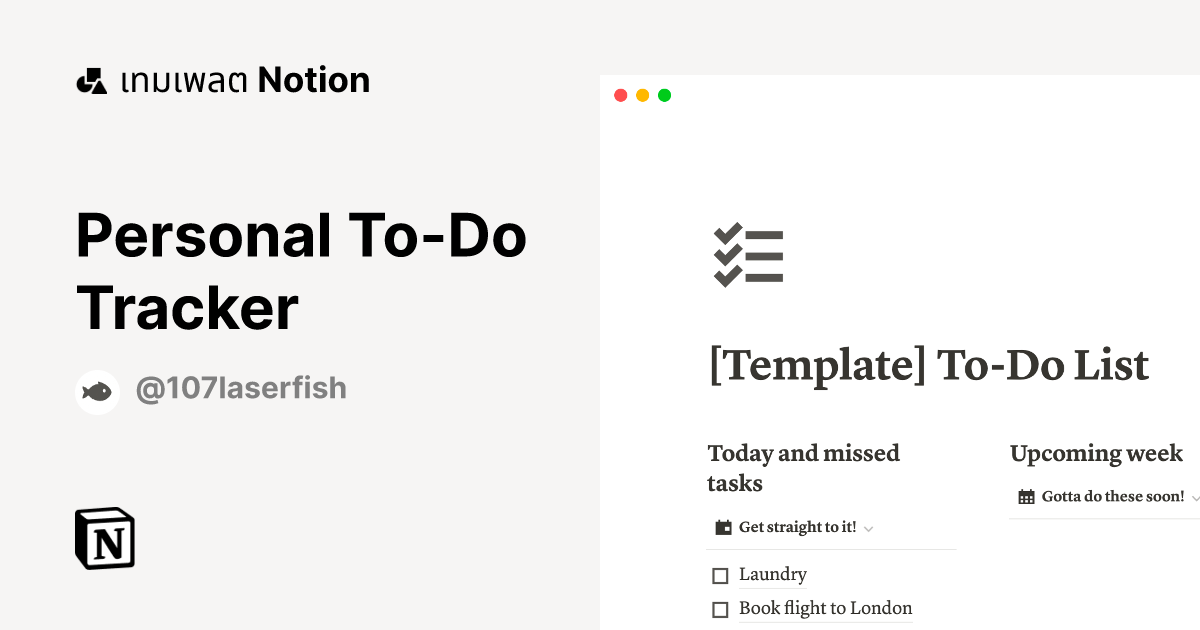The image size is (1200, 630).
Task: Click the 'Personal To-Do Tracker' title
Action: [300, 272]
